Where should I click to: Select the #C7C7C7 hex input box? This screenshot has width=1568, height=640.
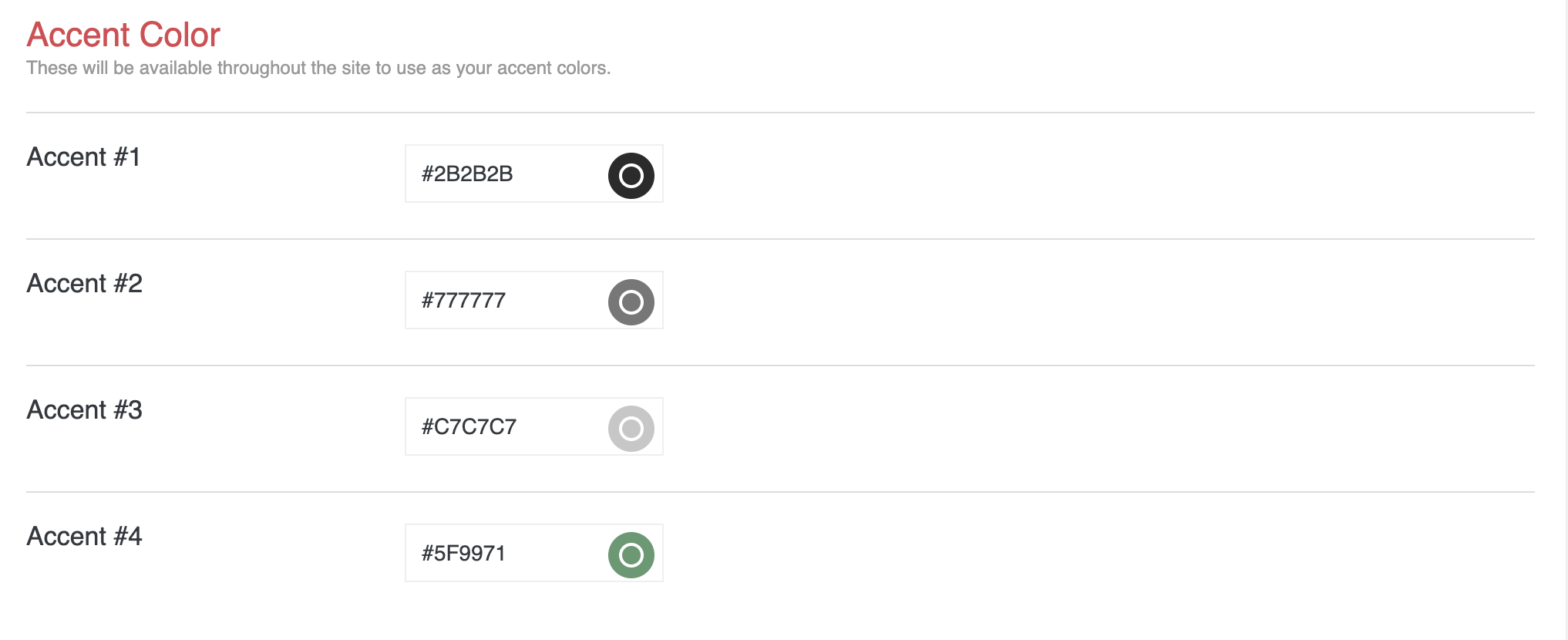[501, 427]
